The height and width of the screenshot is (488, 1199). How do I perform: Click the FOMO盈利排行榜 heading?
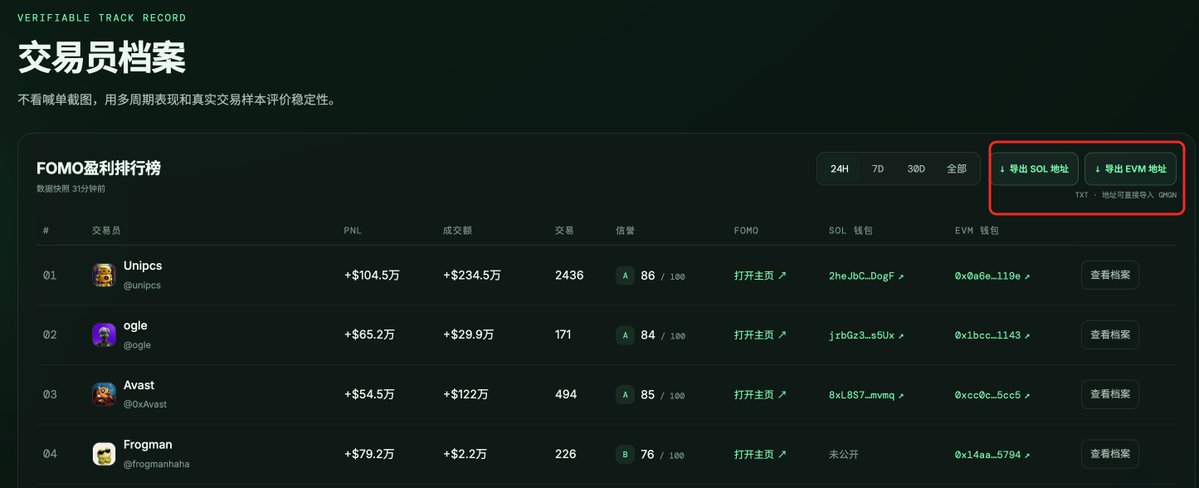point(99,169)
